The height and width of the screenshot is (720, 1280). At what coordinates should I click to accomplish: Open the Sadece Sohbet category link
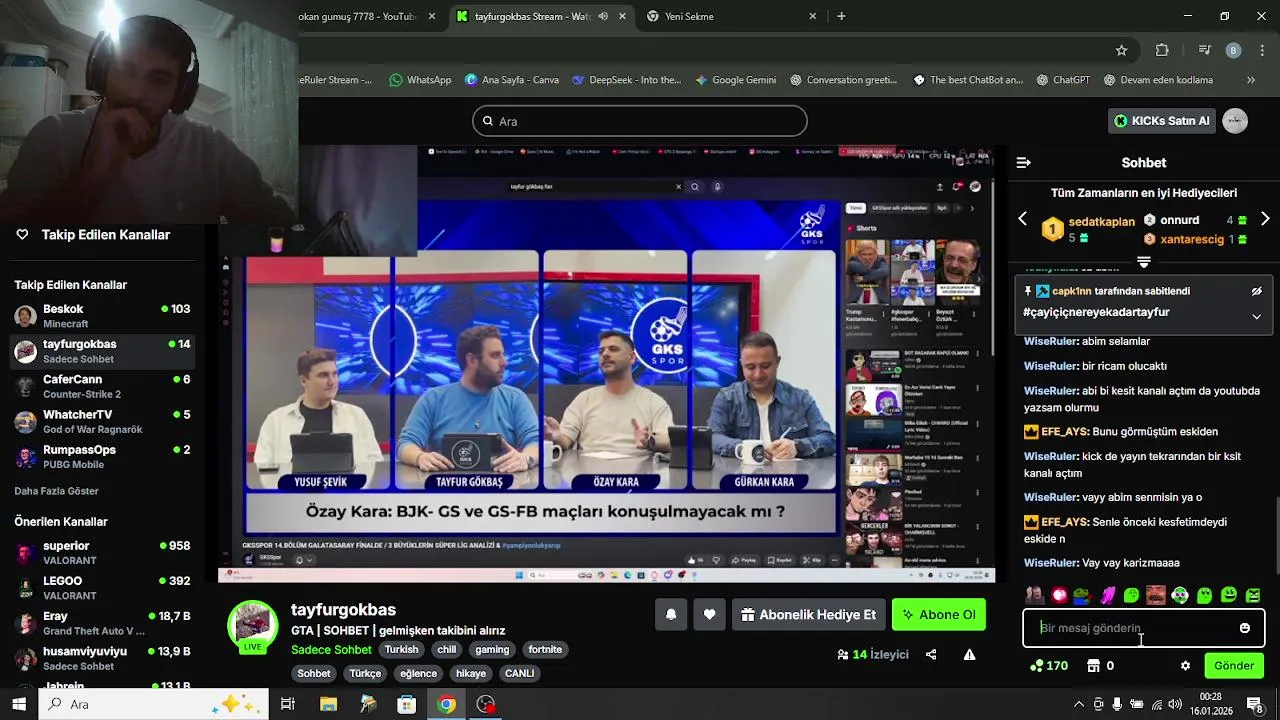coord(331,650)
